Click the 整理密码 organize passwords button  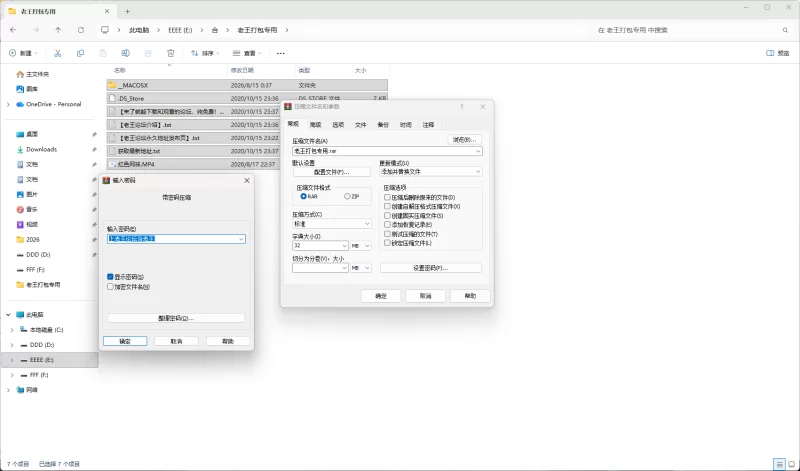[176, 318]
